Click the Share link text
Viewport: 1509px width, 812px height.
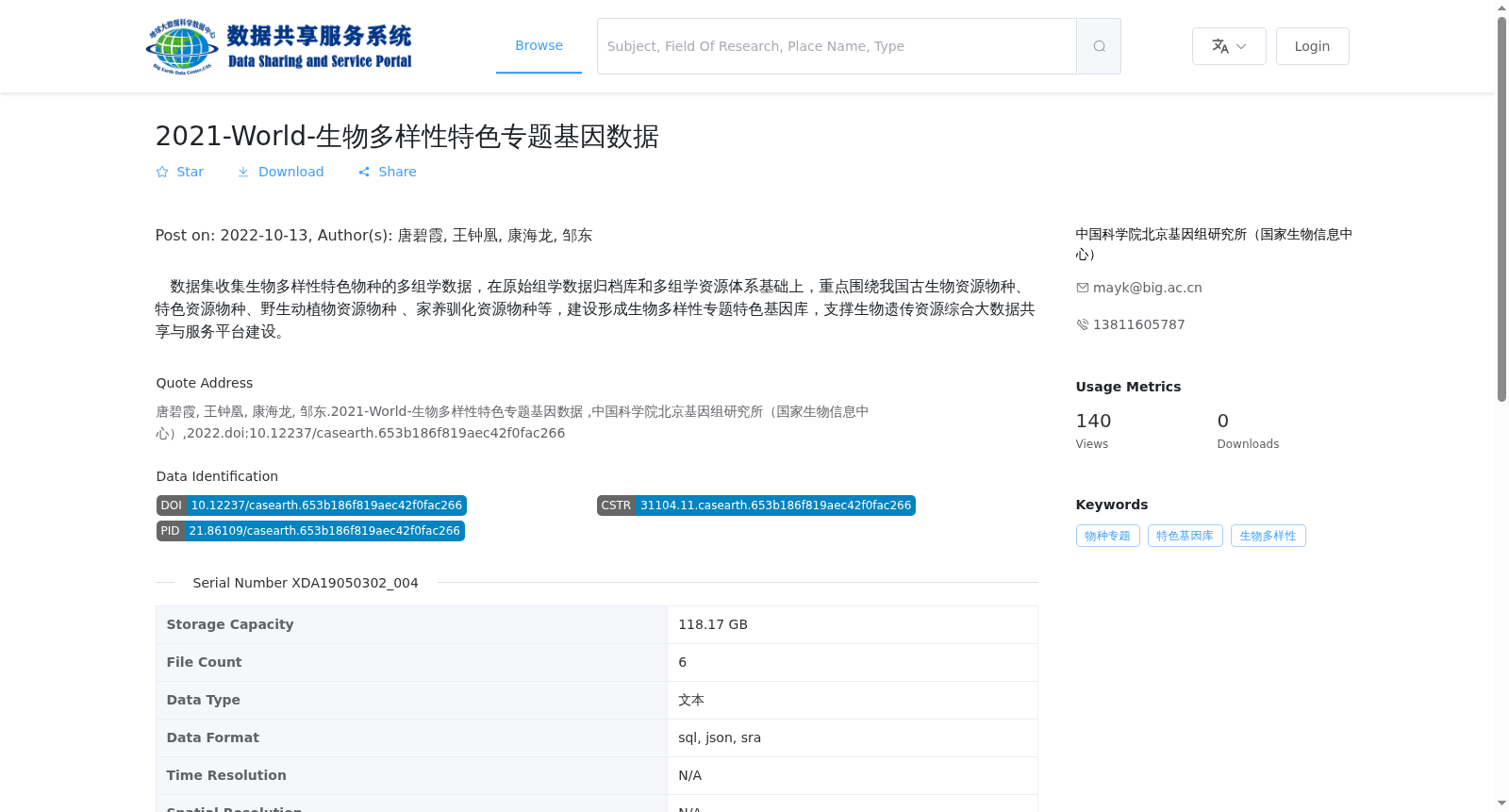click(397, 172)
